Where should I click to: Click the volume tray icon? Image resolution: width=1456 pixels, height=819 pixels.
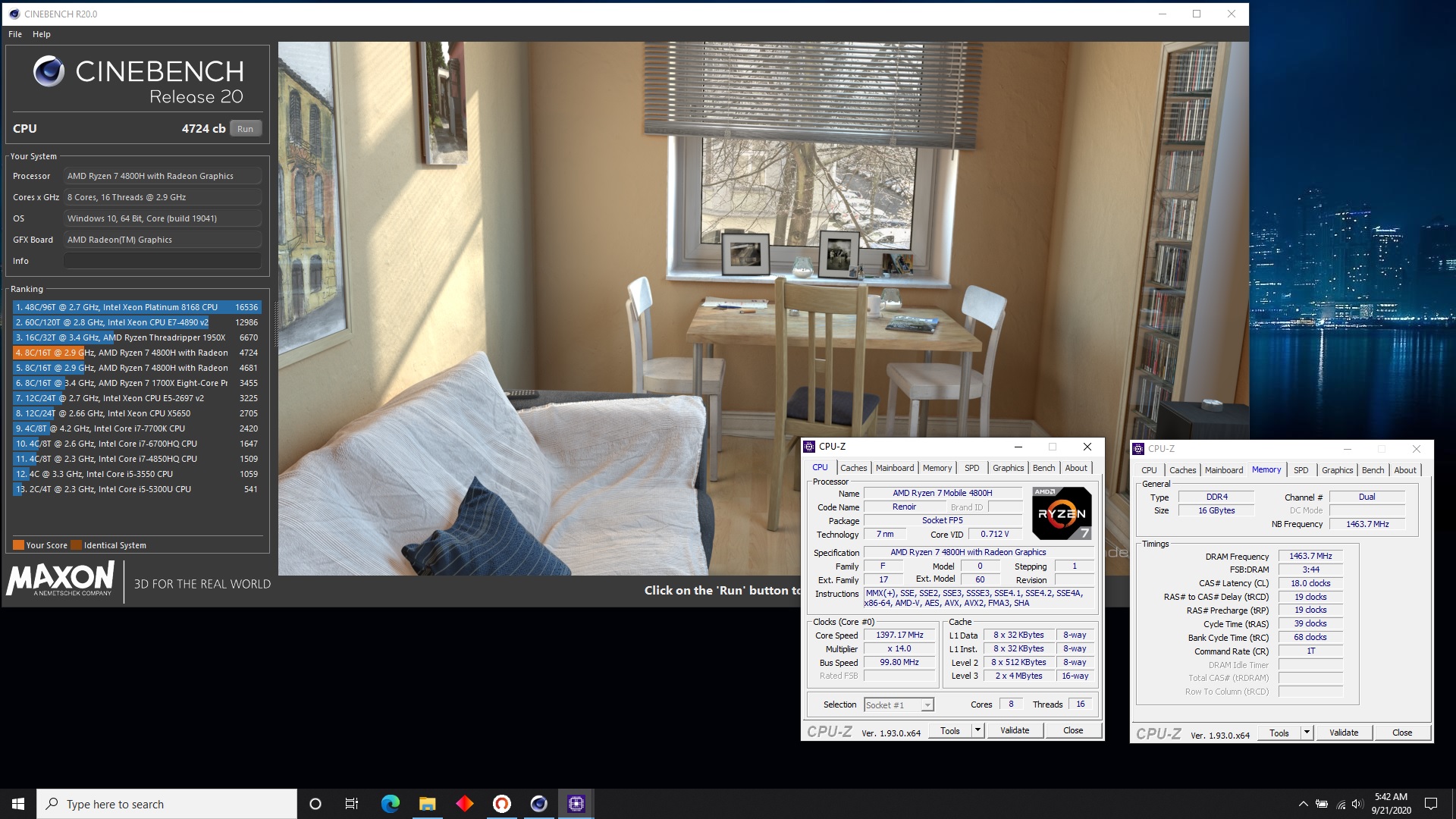tap(1357, 804)
